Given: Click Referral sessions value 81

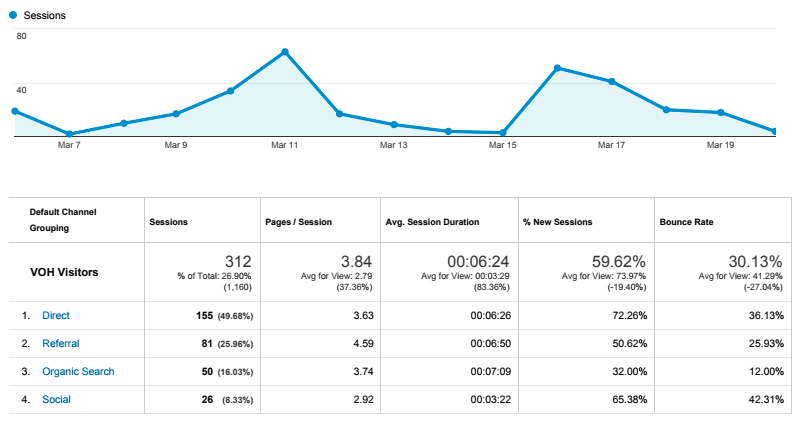Looking at the screenshot, I should [207, 344].
